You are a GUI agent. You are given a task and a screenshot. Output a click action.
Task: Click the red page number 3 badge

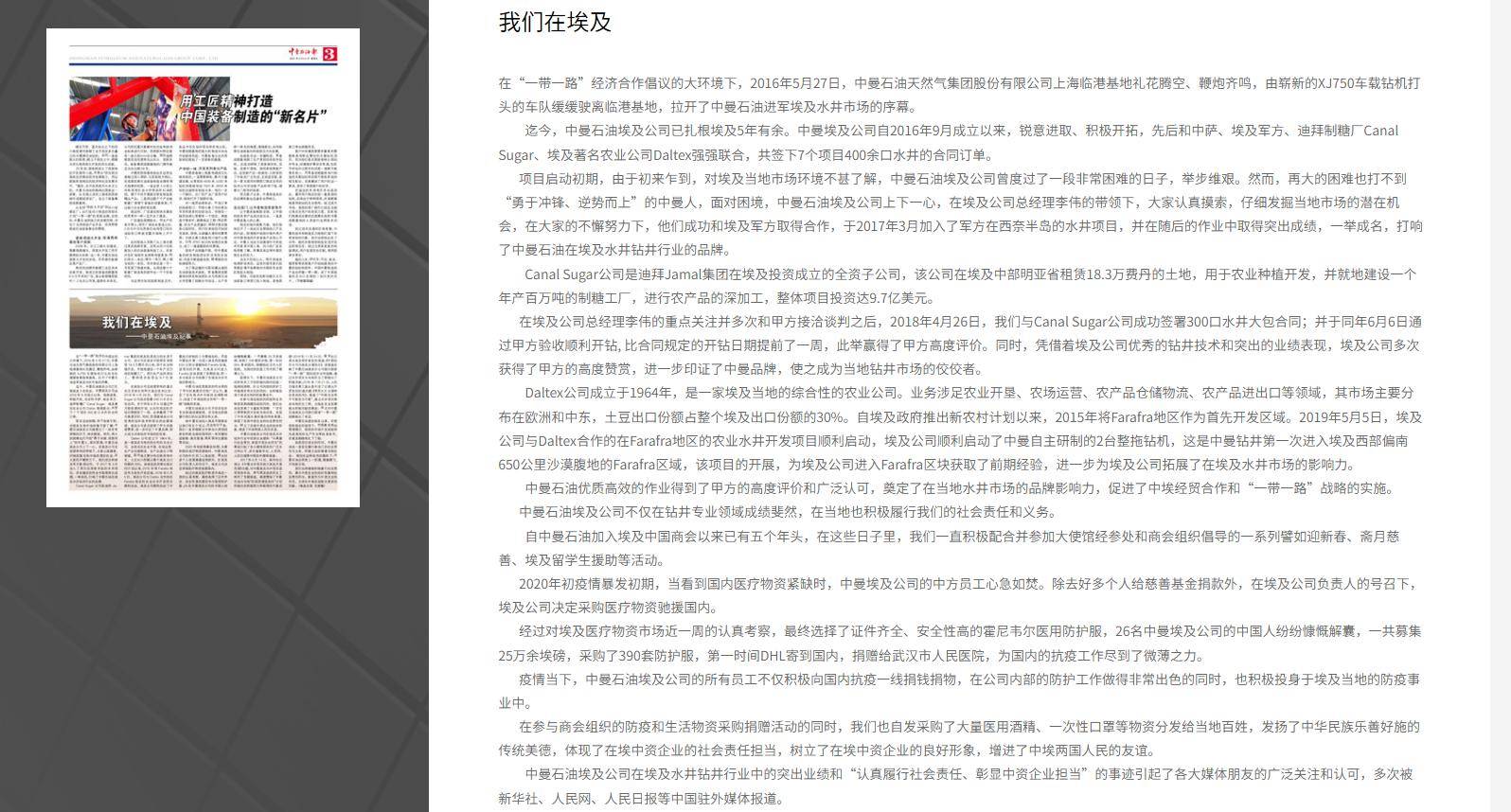(329, 55)
